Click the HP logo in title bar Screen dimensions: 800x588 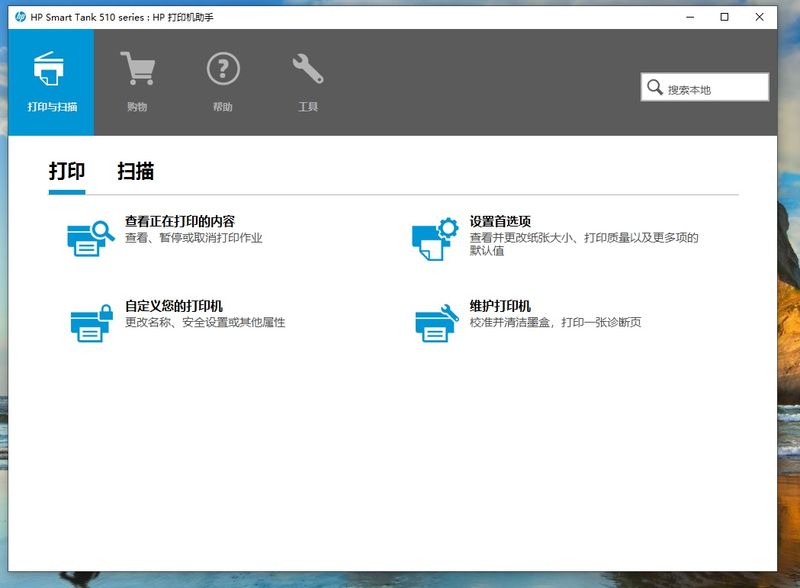pos(20,17)
